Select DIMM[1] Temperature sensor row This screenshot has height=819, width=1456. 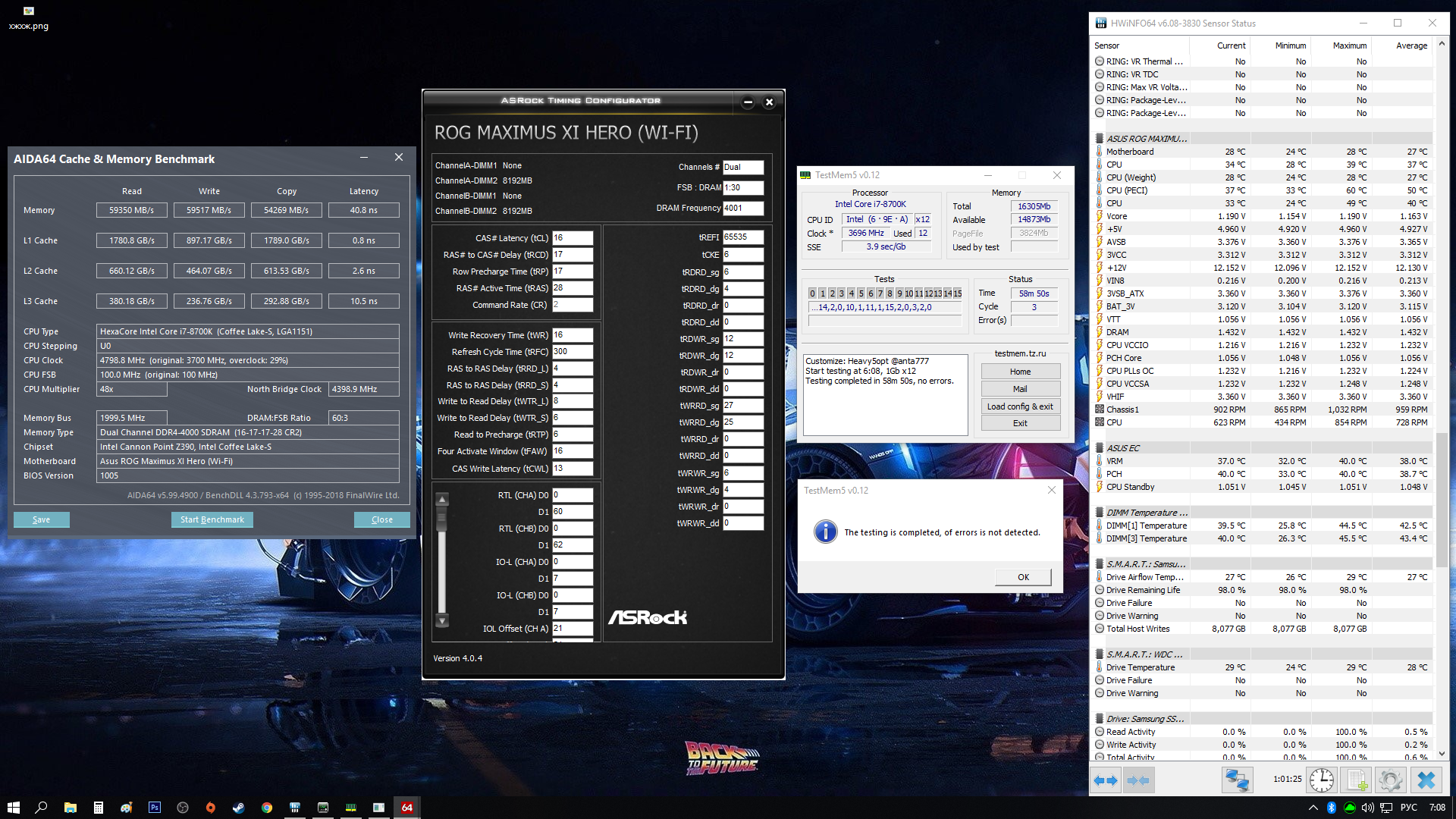click(1146, 526)
